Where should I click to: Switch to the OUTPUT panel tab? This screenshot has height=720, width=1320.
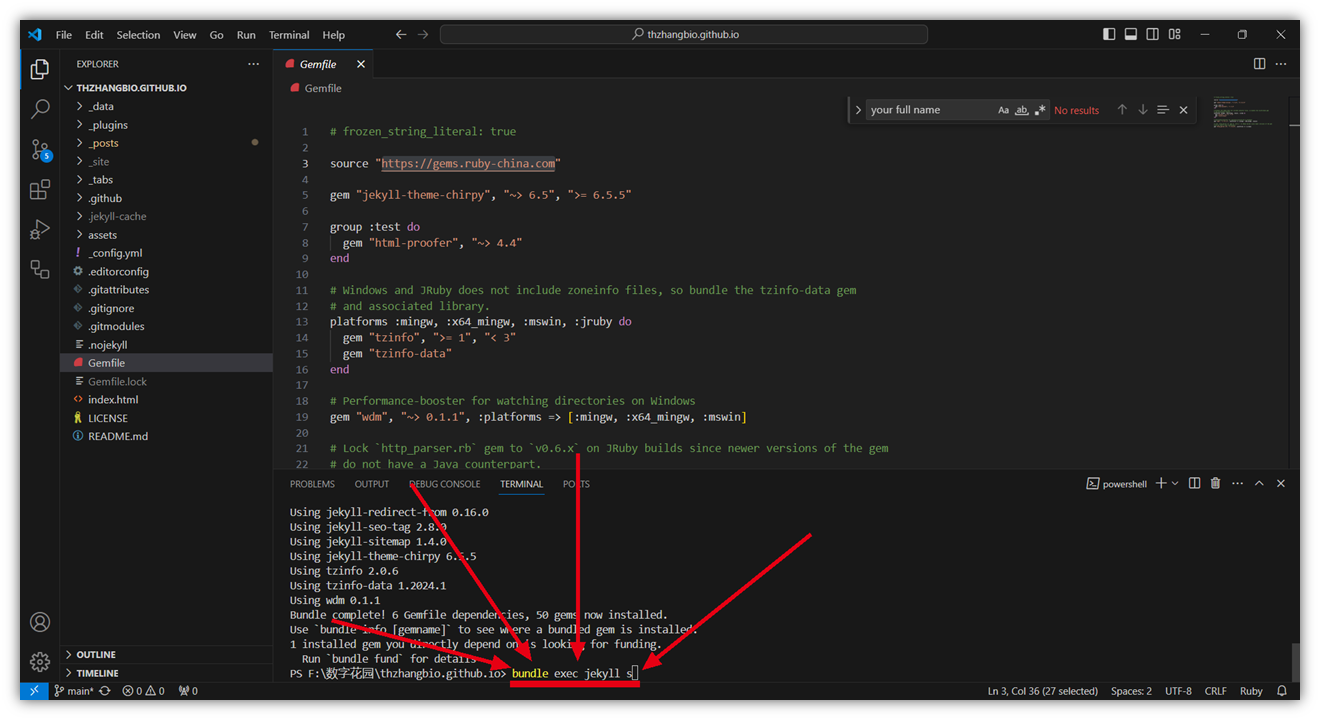[372, 484]
